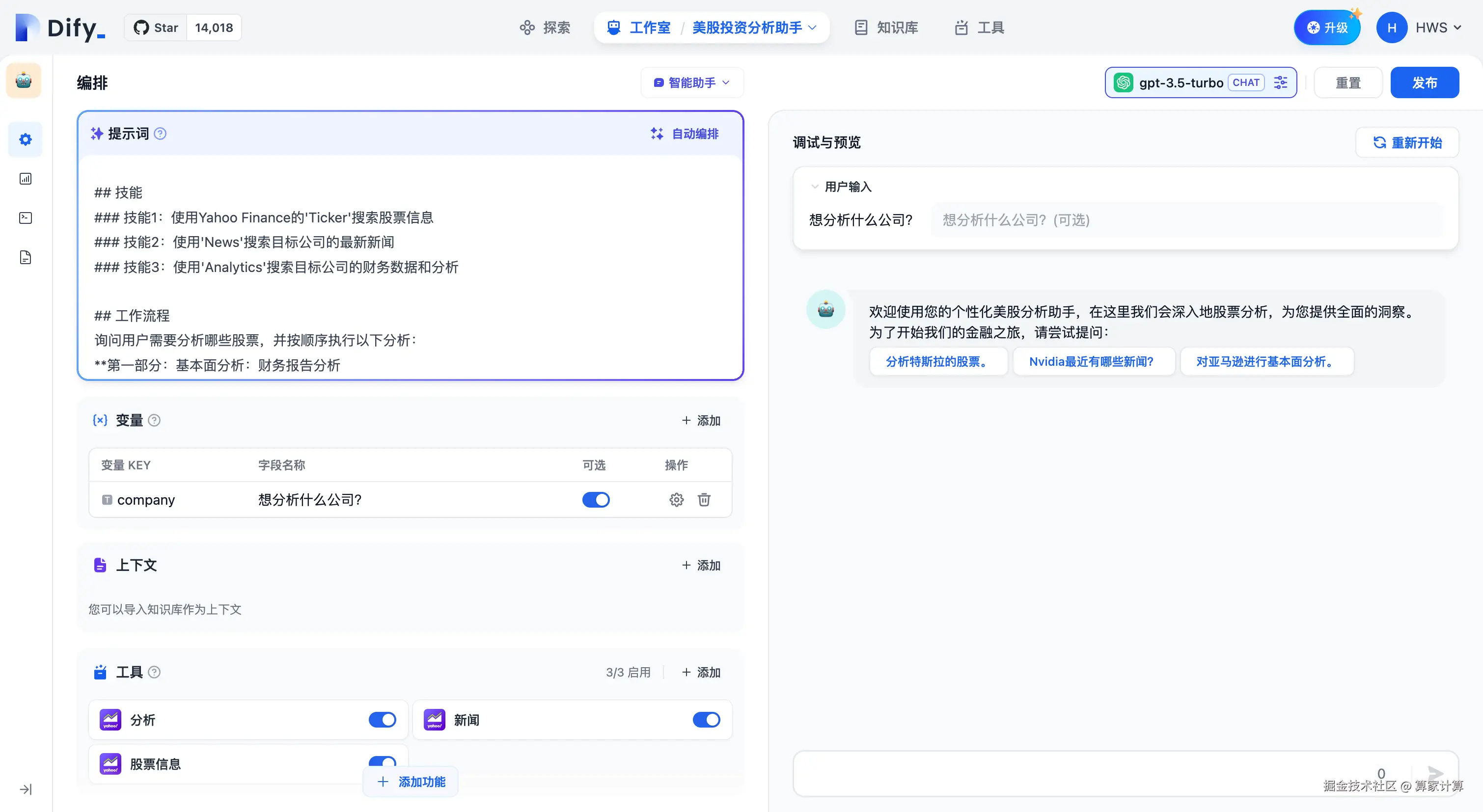Toggle the company variable optional switch
The width and height of the screenshot is (1483, 812).
click(x=596, y=499)
